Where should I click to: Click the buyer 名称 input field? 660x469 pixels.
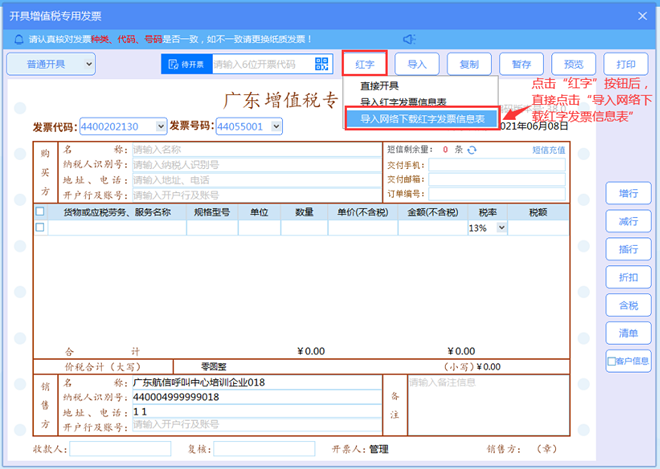click(256, 149)
